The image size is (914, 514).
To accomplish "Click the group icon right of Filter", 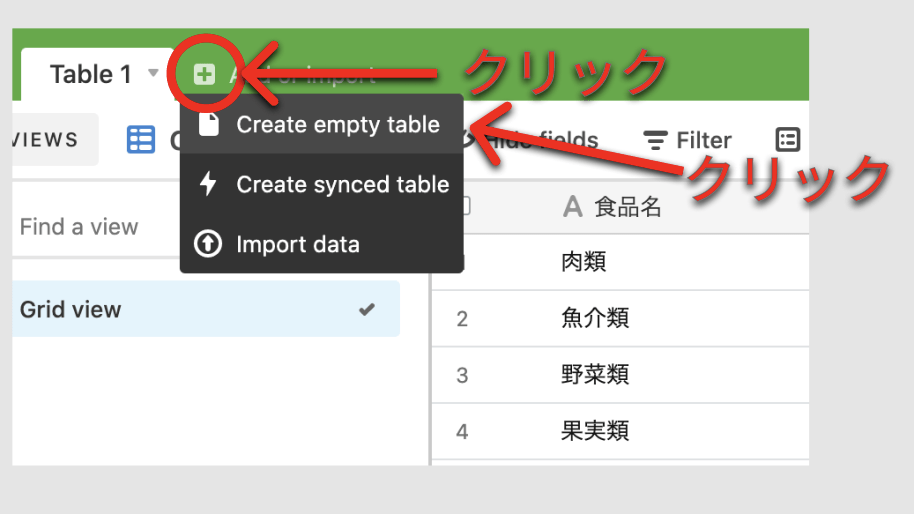I will 788,140.
